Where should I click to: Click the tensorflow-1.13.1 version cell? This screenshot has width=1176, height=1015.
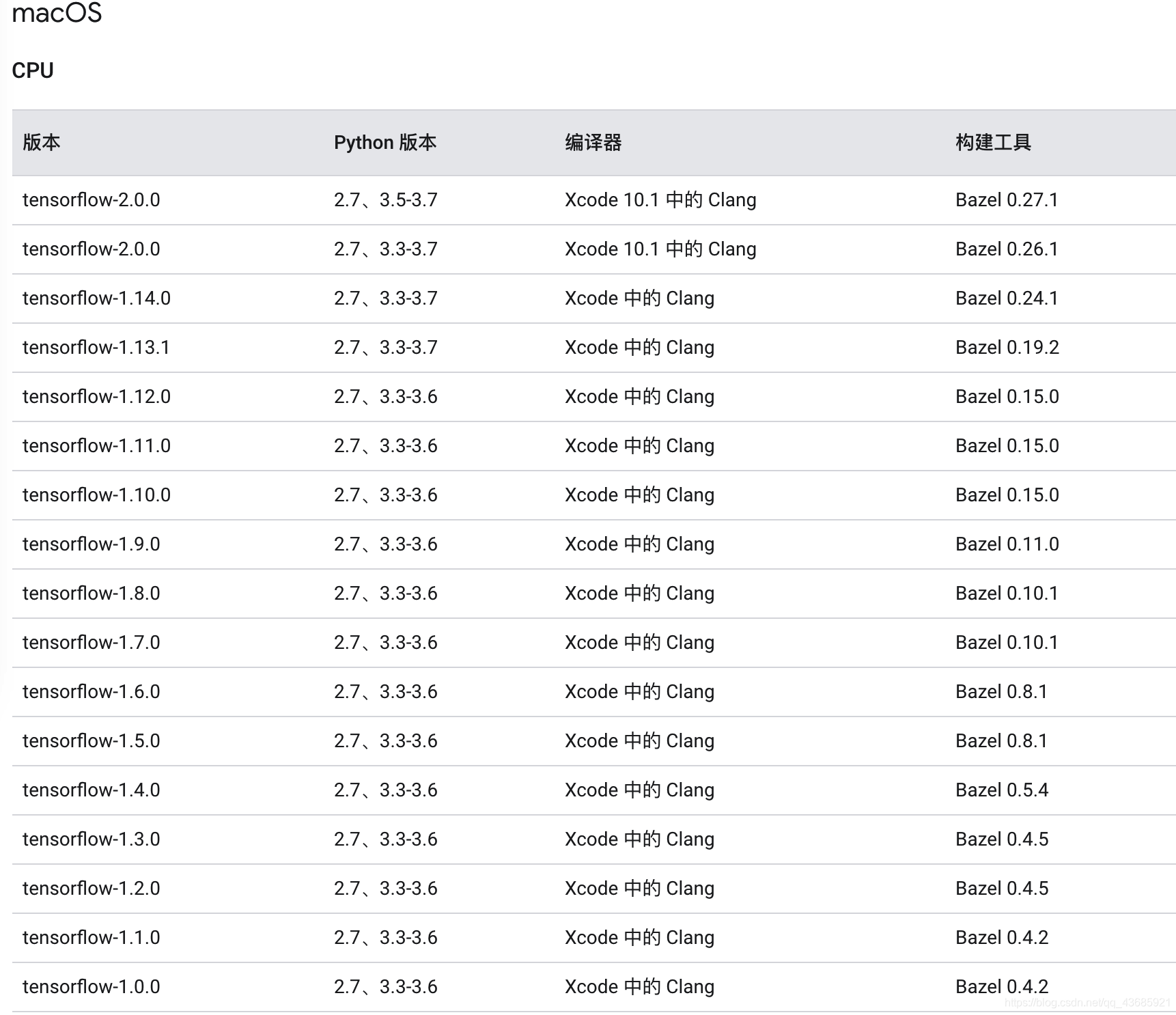[96, 348]
